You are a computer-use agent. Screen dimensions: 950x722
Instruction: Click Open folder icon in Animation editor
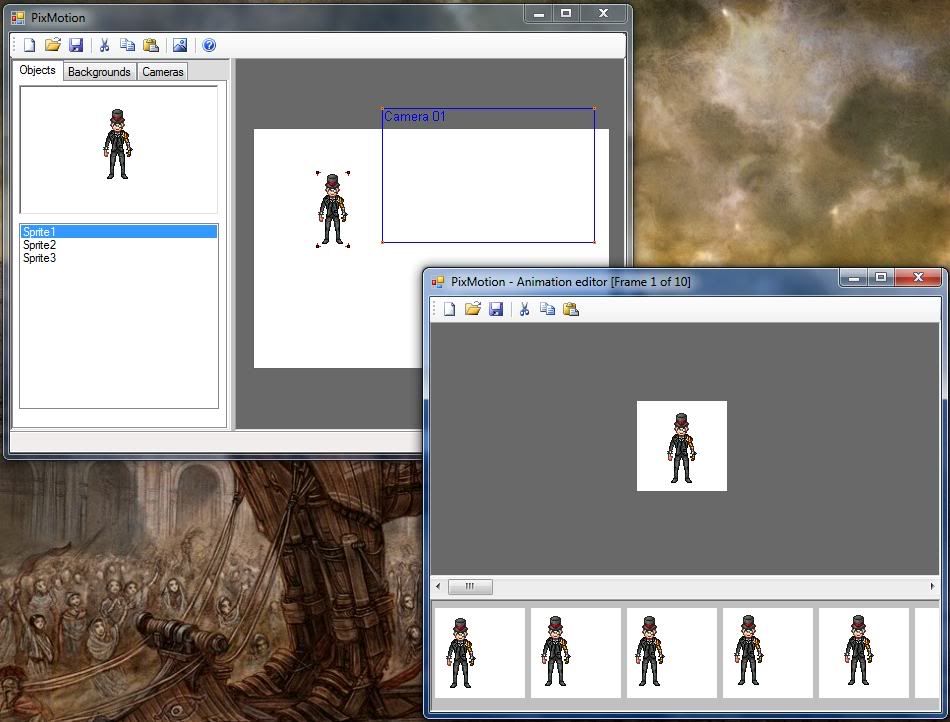(x=473, y=309)
